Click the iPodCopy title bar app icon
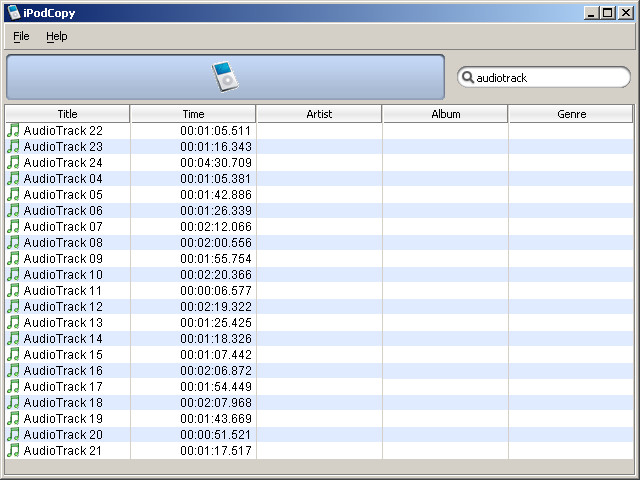This screenshot has width=640, height=480. 14,13
